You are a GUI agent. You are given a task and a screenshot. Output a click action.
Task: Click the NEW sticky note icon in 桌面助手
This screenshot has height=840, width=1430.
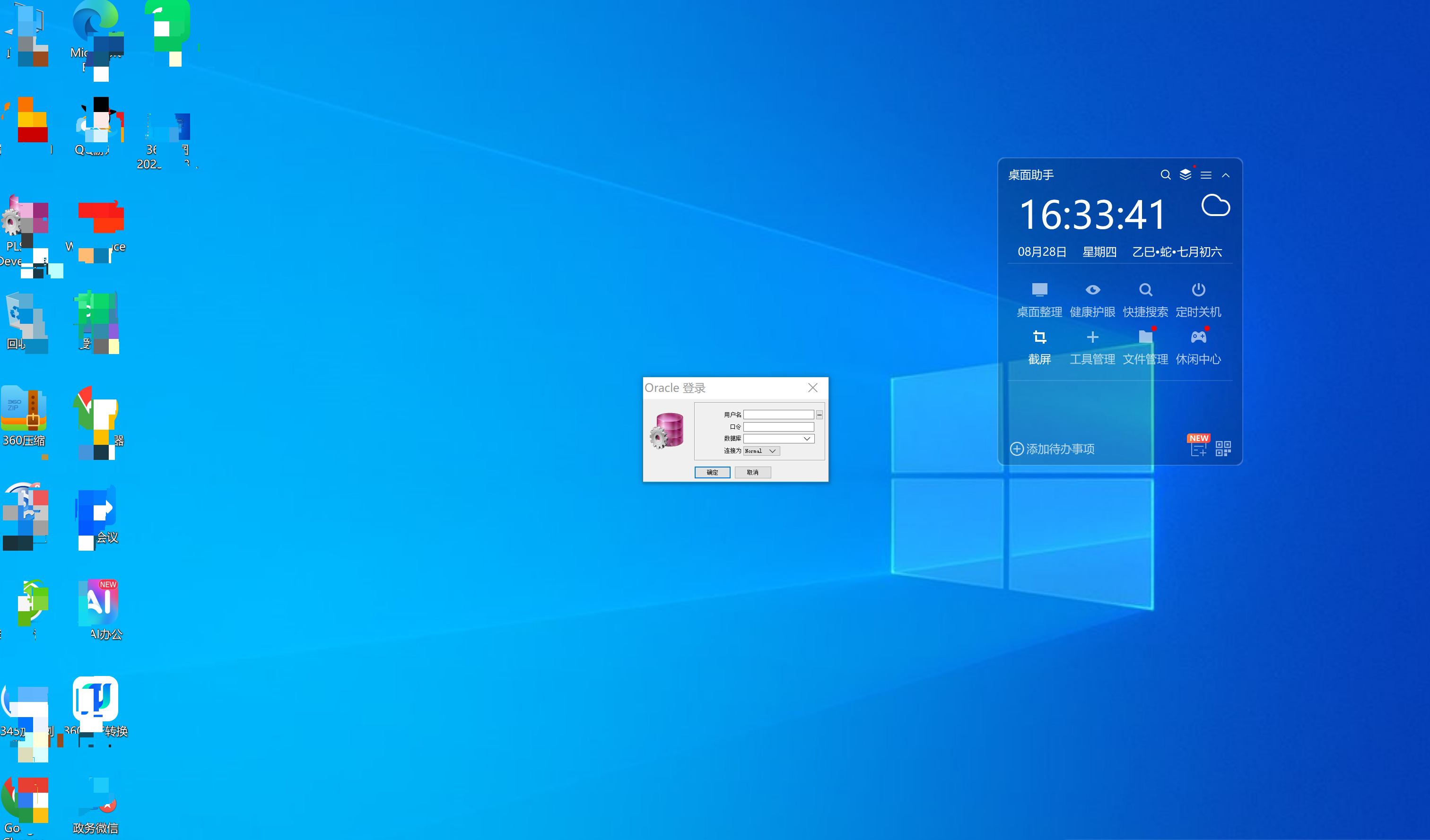1198,446
